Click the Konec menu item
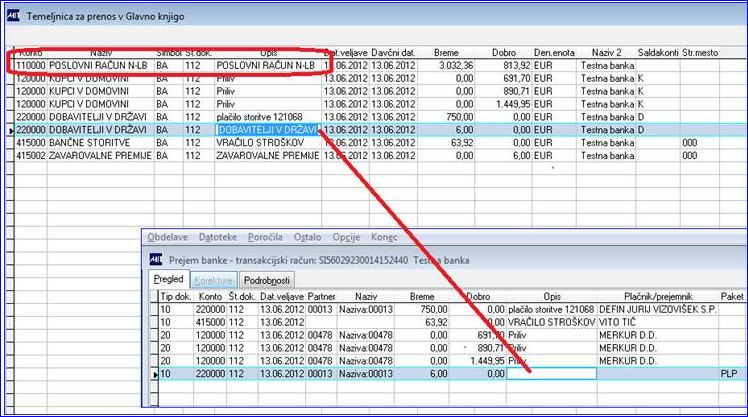The image size is (748, 417). pyautogui.click(x=384, y=237)
